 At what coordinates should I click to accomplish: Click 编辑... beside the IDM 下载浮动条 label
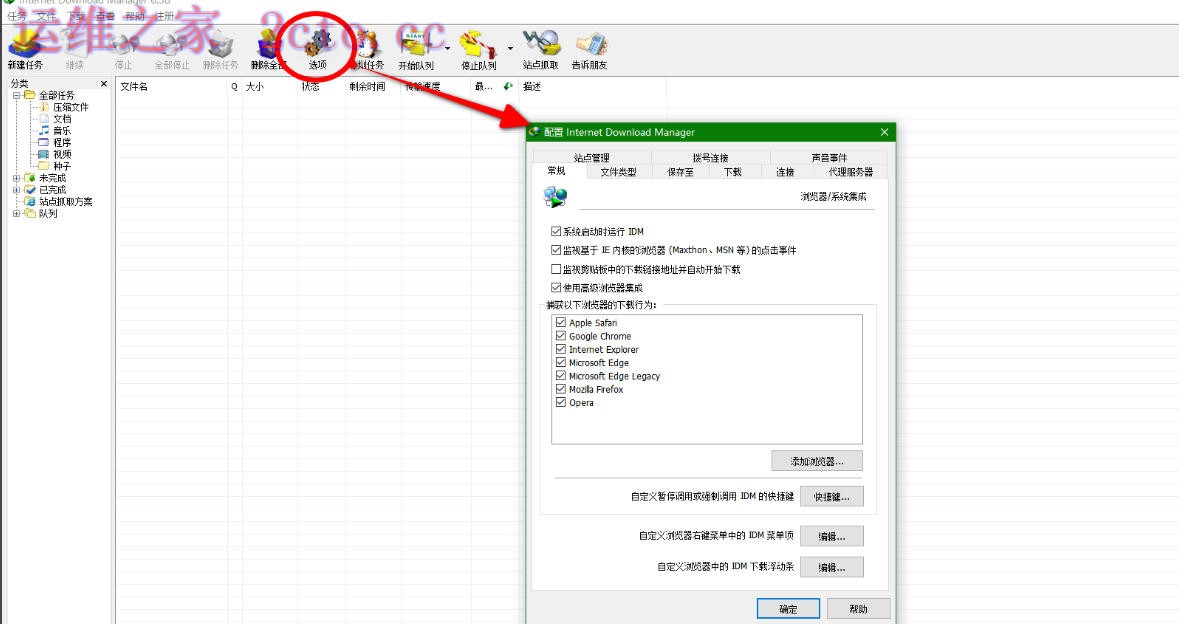[831, 567]
